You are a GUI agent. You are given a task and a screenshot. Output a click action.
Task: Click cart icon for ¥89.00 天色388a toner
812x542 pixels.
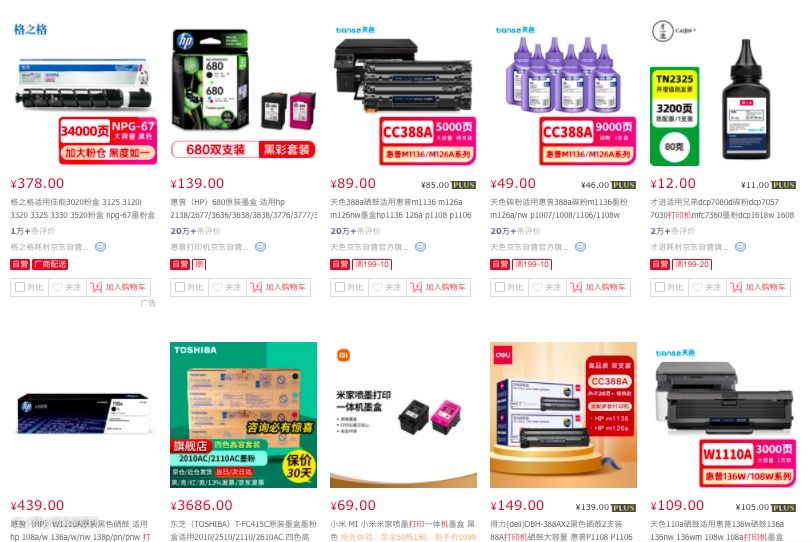point(416,287)
